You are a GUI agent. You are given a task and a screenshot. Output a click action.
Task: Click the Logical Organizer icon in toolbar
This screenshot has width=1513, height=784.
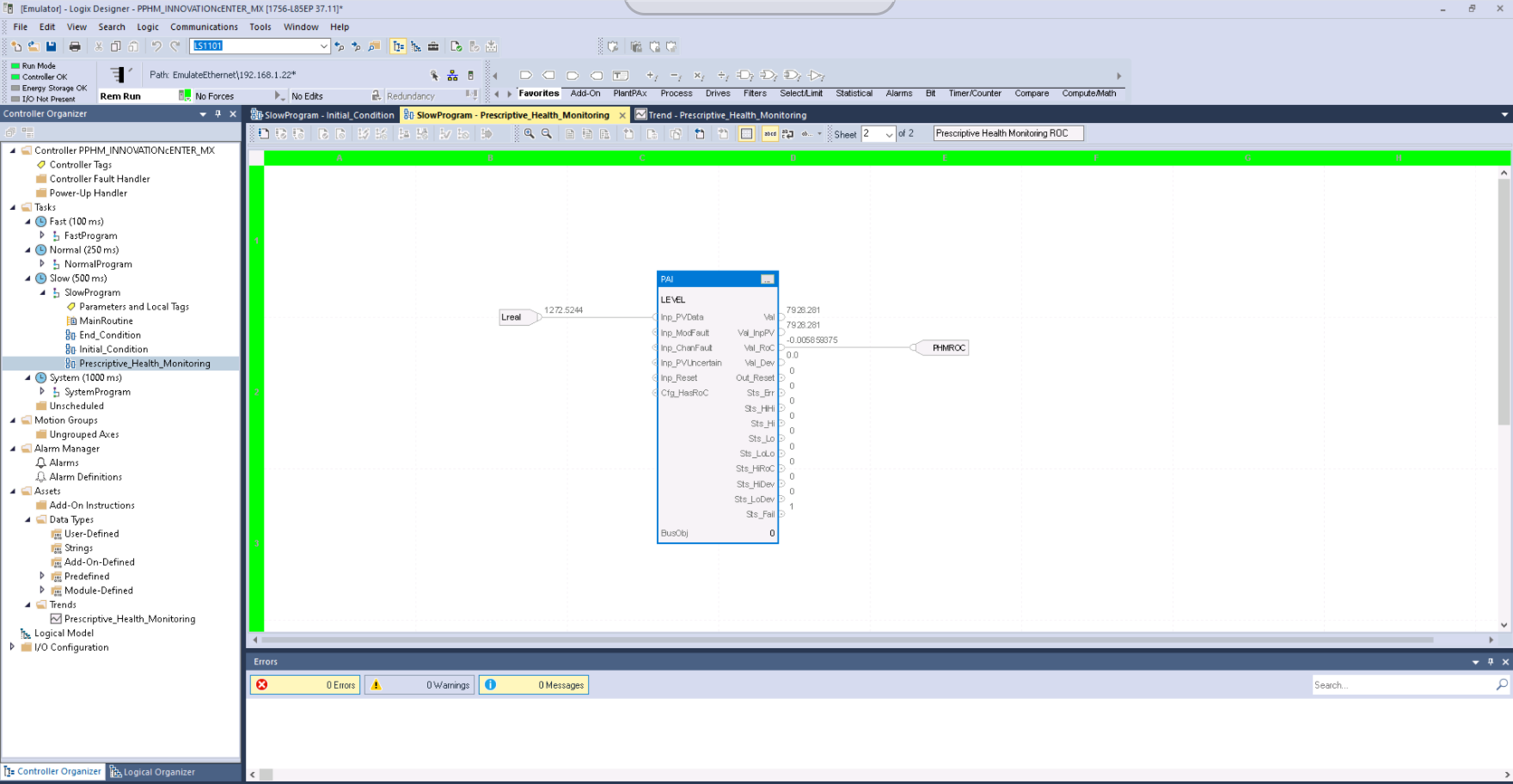click(x=416, y=46)
